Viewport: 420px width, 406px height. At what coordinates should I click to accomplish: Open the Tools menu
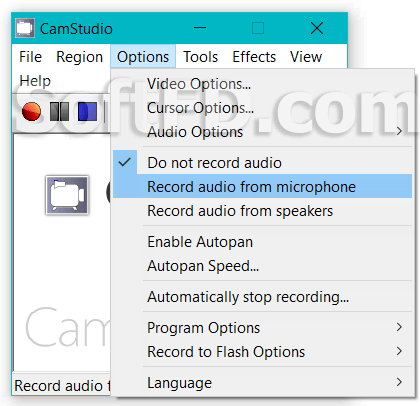[x=201, y=57]
